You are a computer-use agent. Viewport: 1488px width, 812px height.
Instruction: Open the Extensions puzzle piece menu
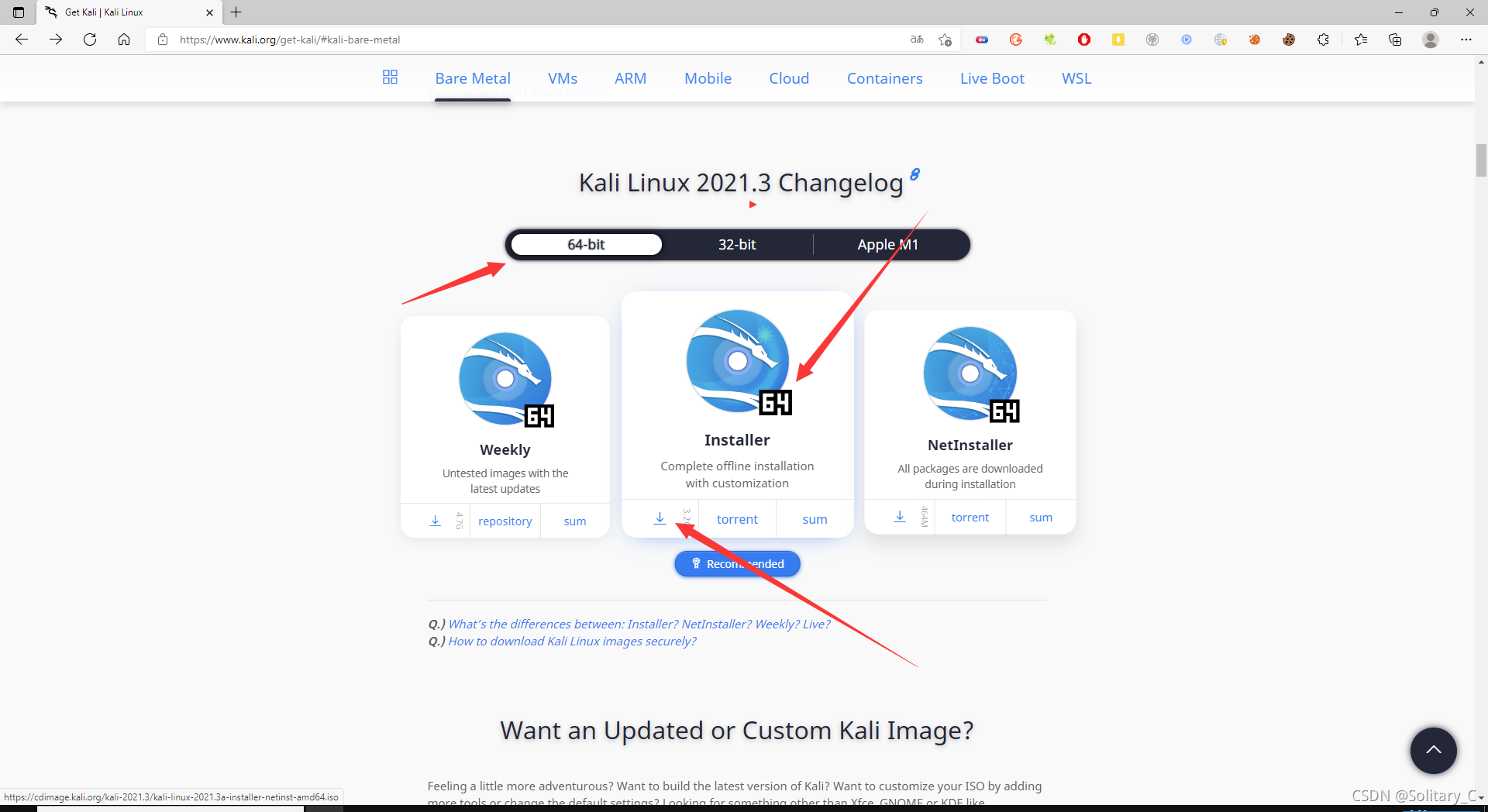coord(1323,40)
